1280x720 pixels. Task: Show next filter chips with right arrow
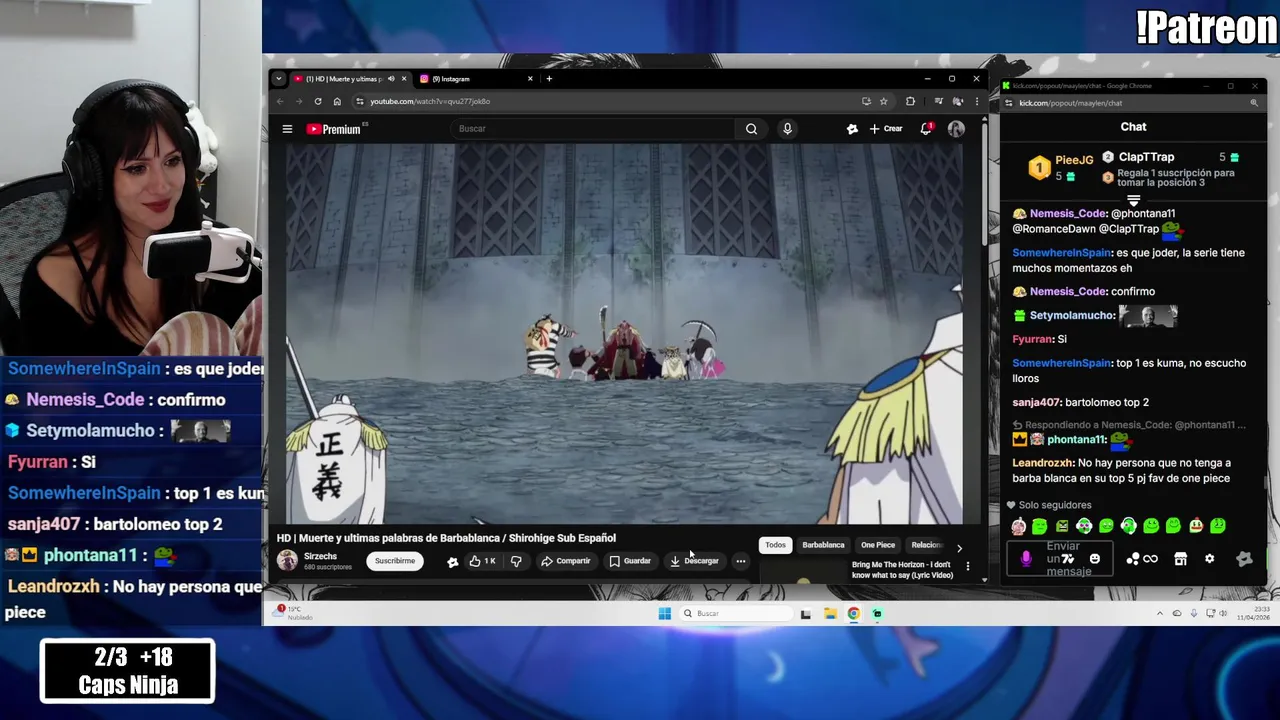[x=959, y=548]
